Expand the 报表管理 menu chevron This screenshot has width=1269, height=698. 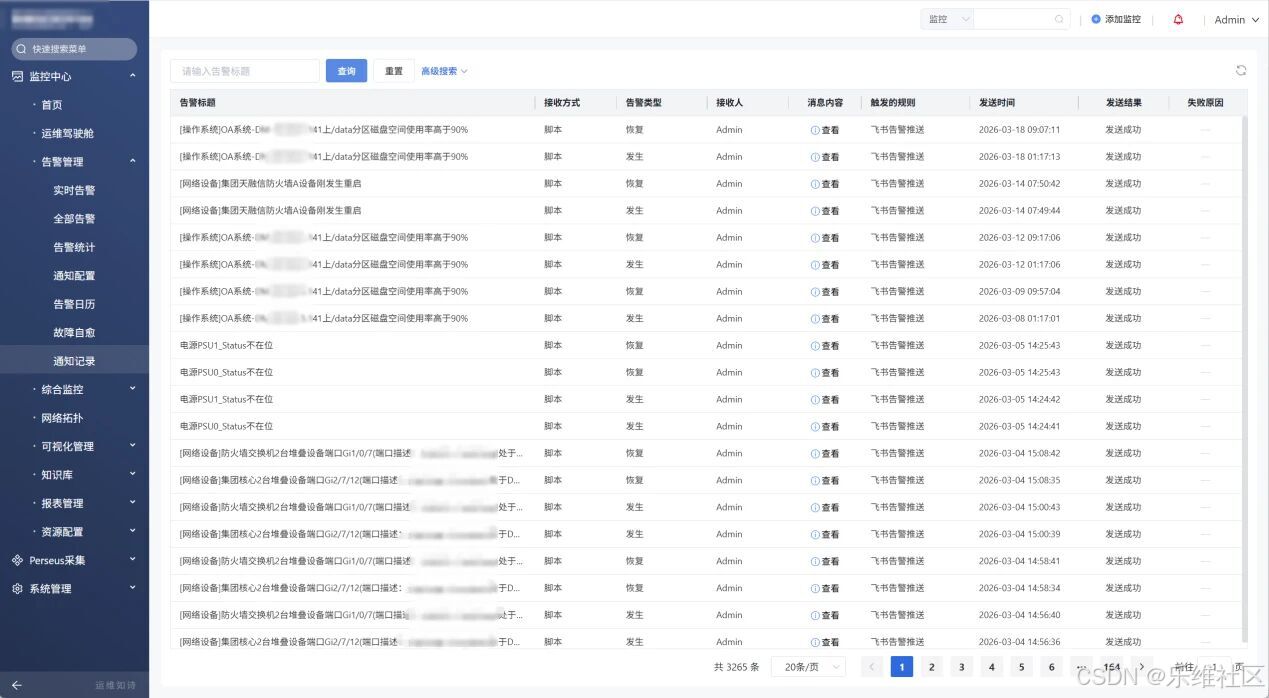(x=133, y=503)
